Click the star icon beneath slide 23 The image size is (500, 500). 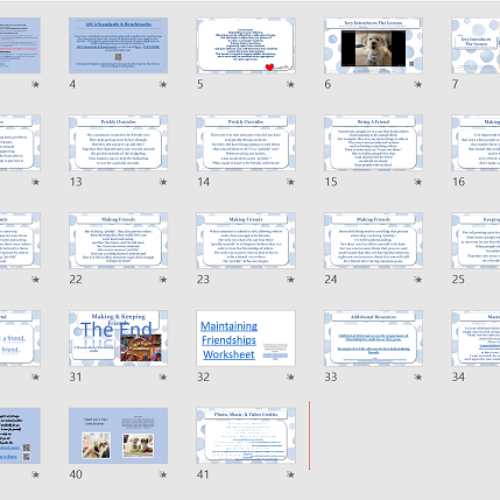point(290,279)
